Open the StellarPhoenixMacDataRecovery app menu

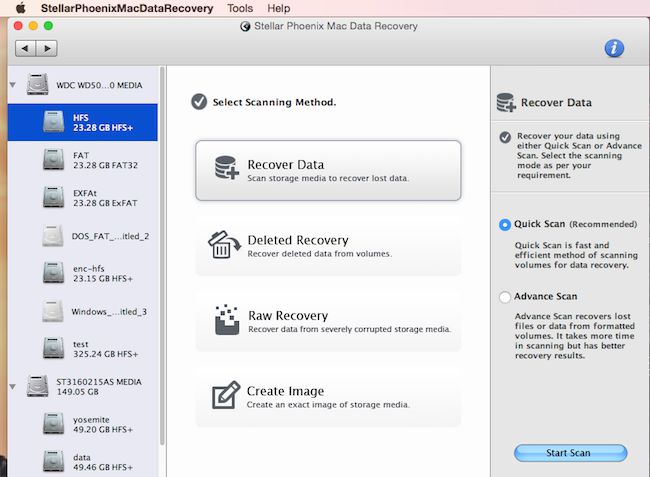(x=127, y=8)
